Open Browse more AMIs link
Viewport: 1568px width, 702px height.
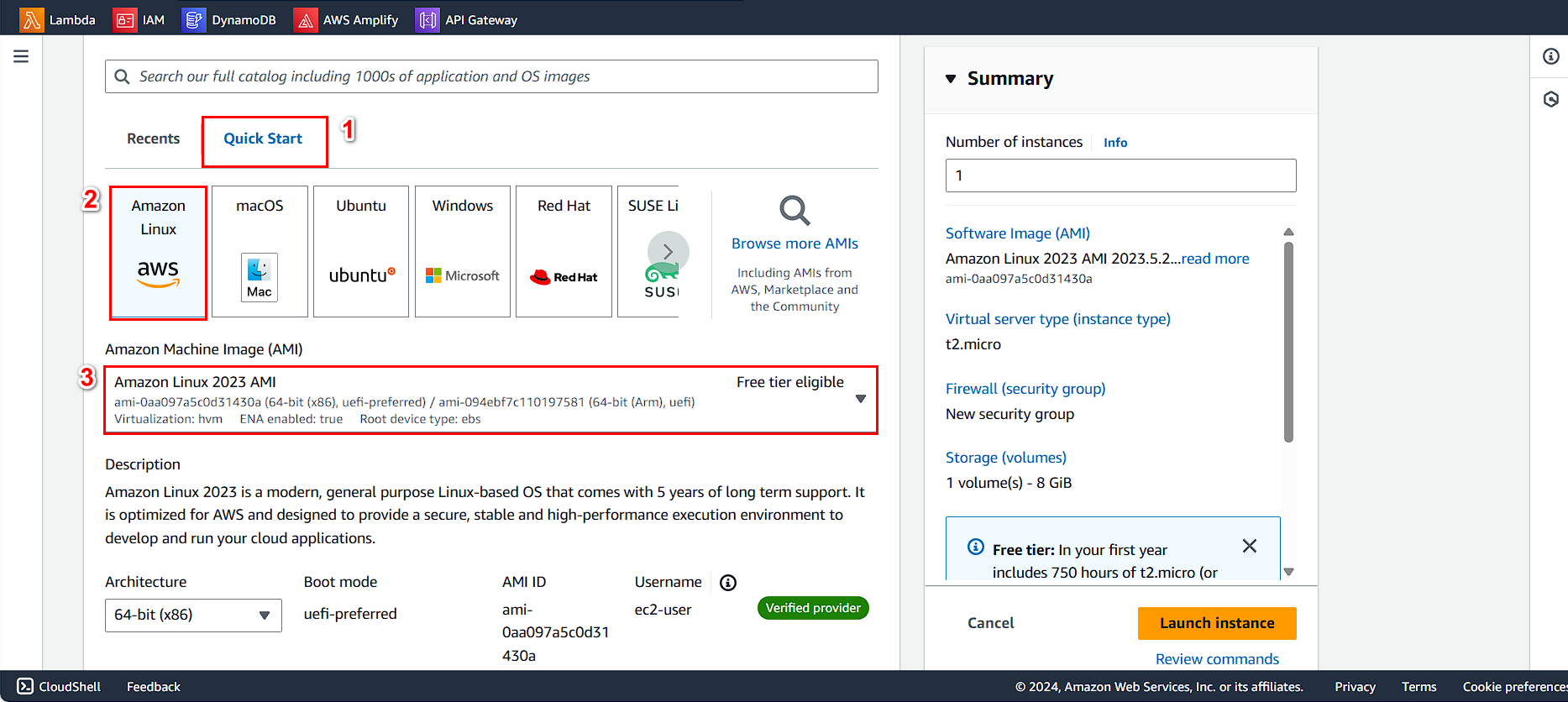[794, 244]
